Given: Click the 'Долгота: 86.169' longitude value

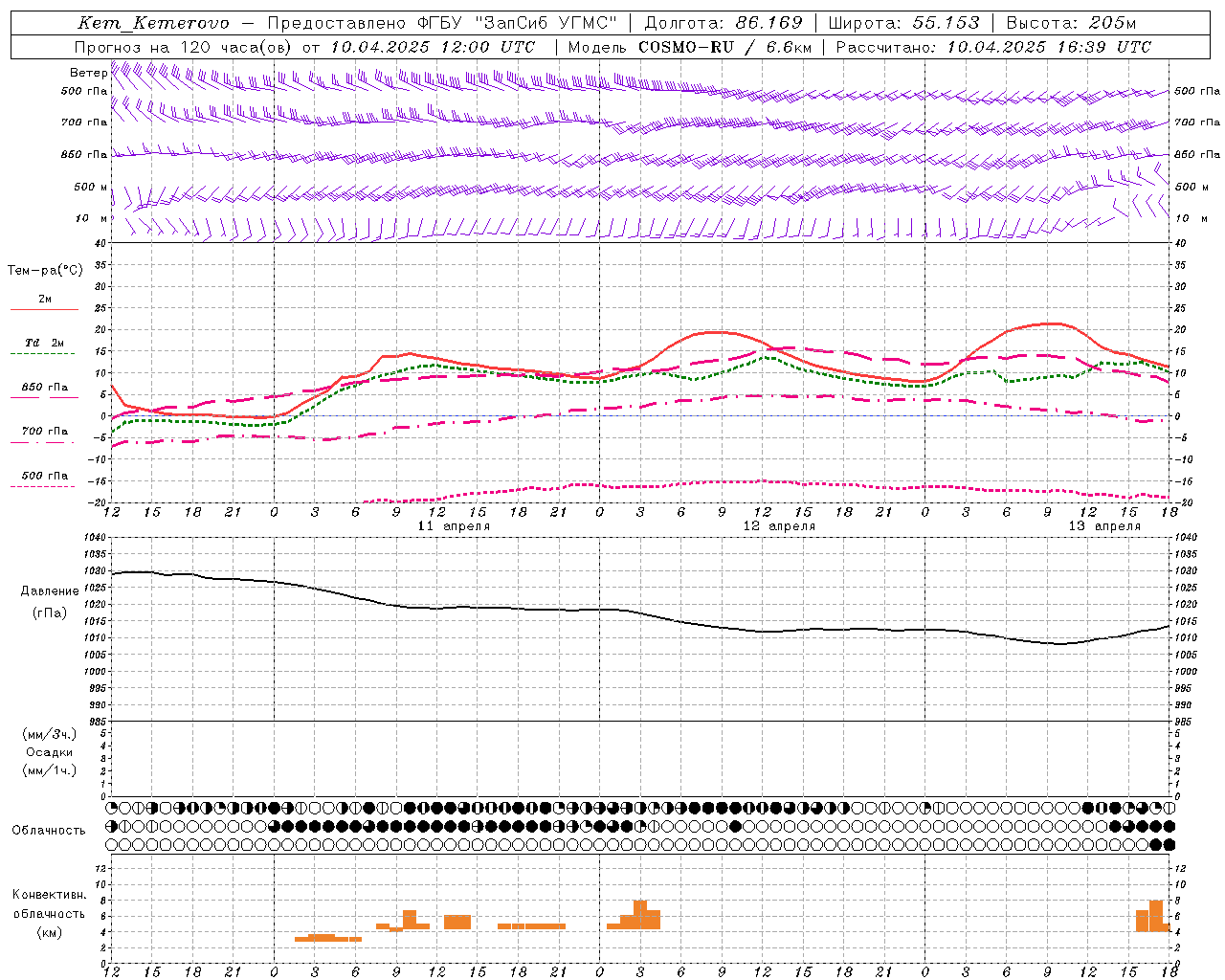Looking at the screenshot, I should [724, 23].
